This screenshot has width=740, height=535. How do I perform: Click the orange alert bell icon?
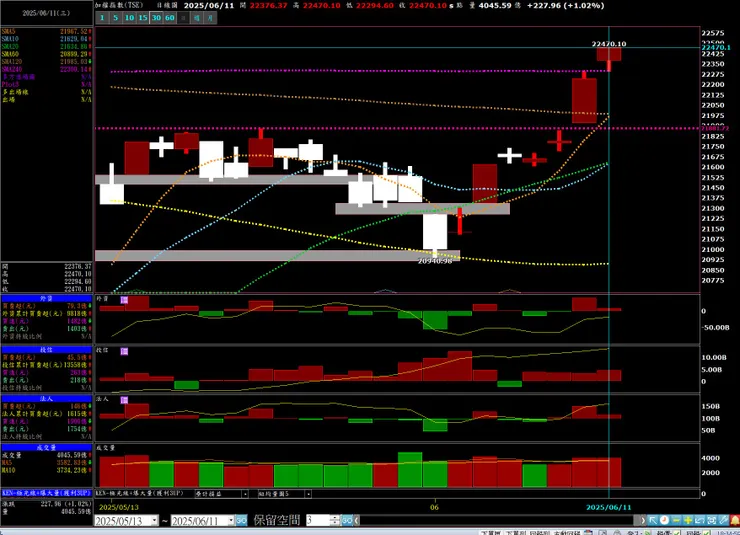pyautogui.click(x=735, y=520)
